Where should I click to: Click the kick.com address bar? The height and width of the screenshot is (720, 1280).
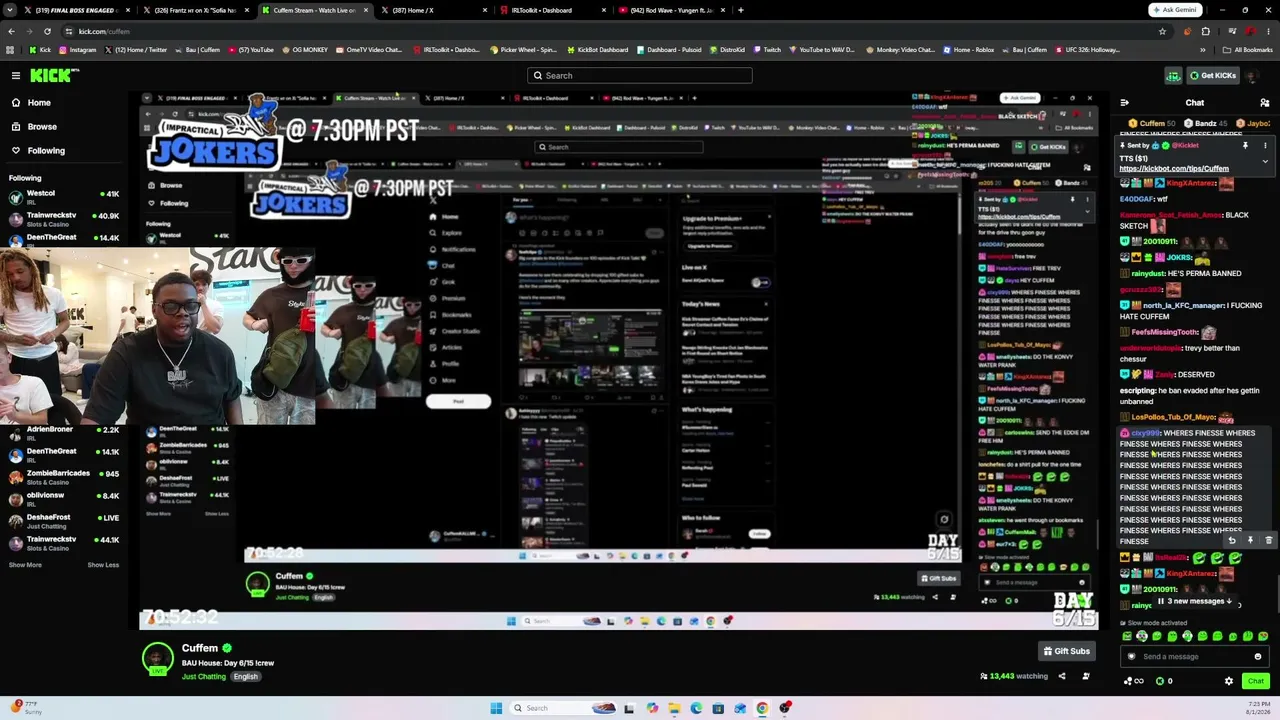(x=600, y=31)
